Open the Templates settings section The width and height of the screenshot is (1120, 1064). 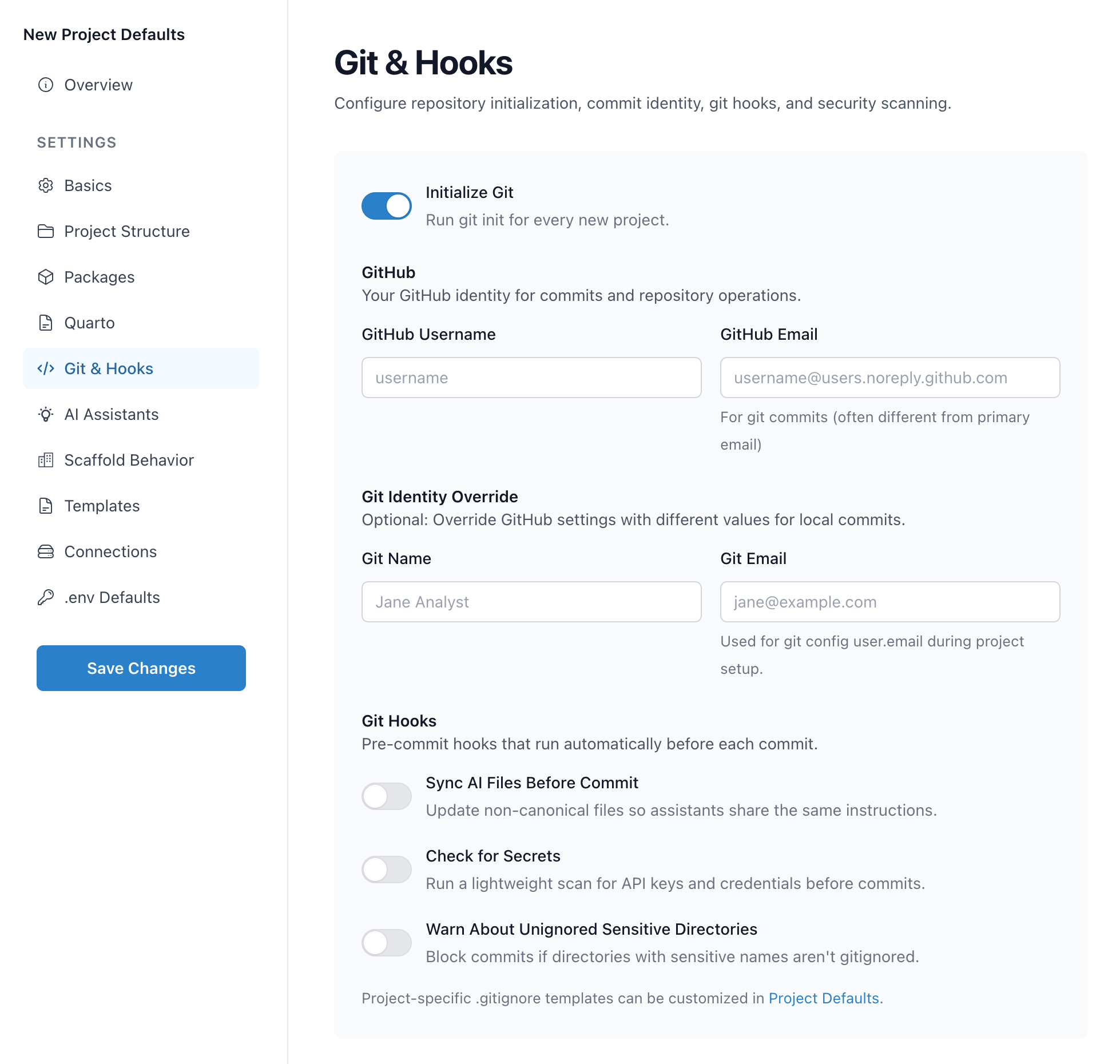coord(102,506)
